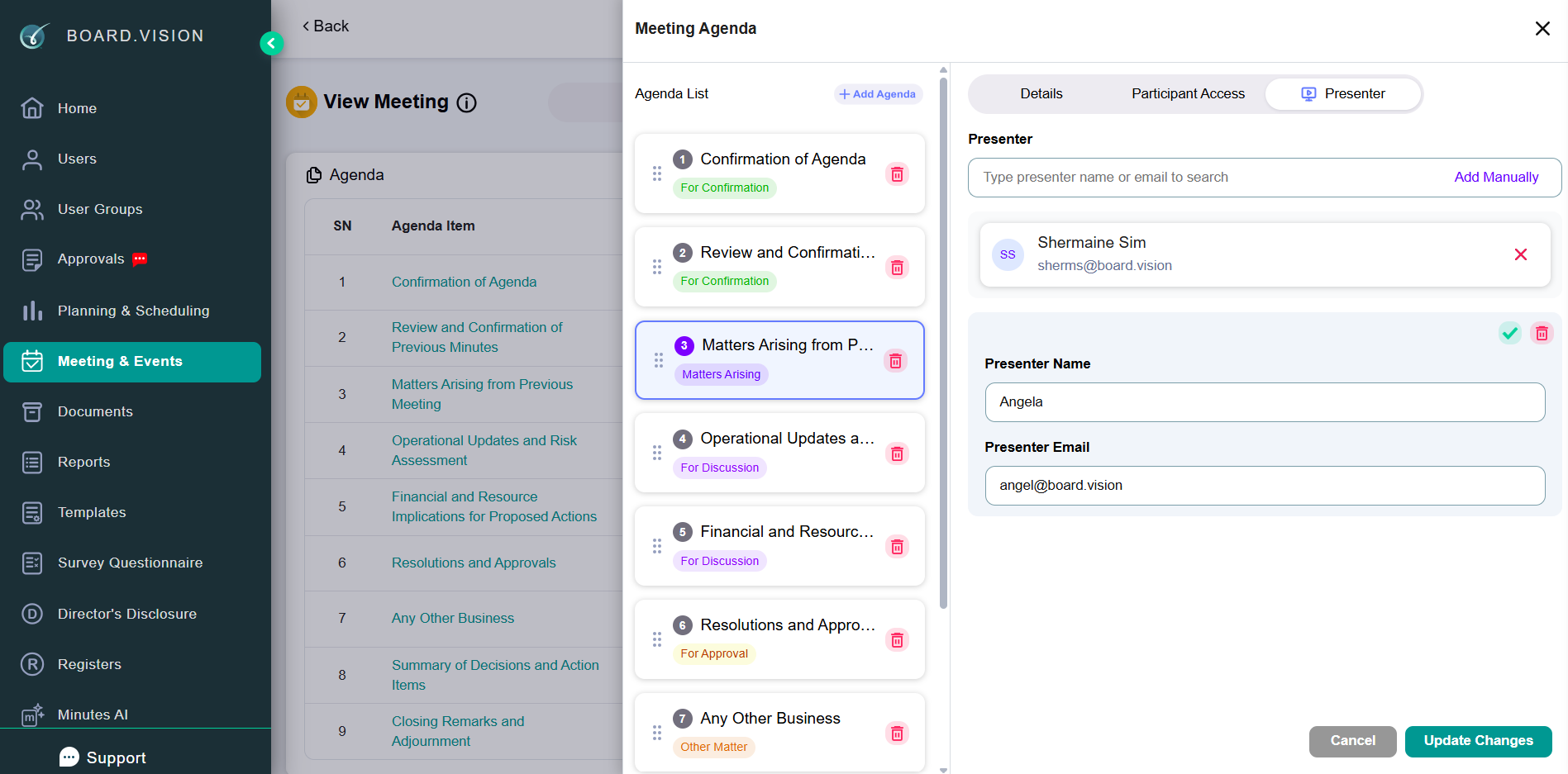Click the Add Agenda button

pyautogui.click(x=878, y=94)
